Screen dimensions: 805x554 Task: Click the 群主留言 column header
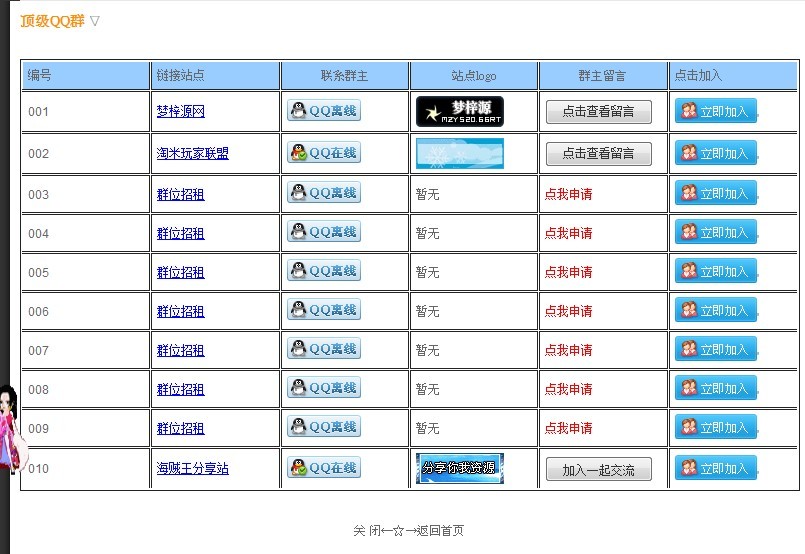tap(602, 76)
